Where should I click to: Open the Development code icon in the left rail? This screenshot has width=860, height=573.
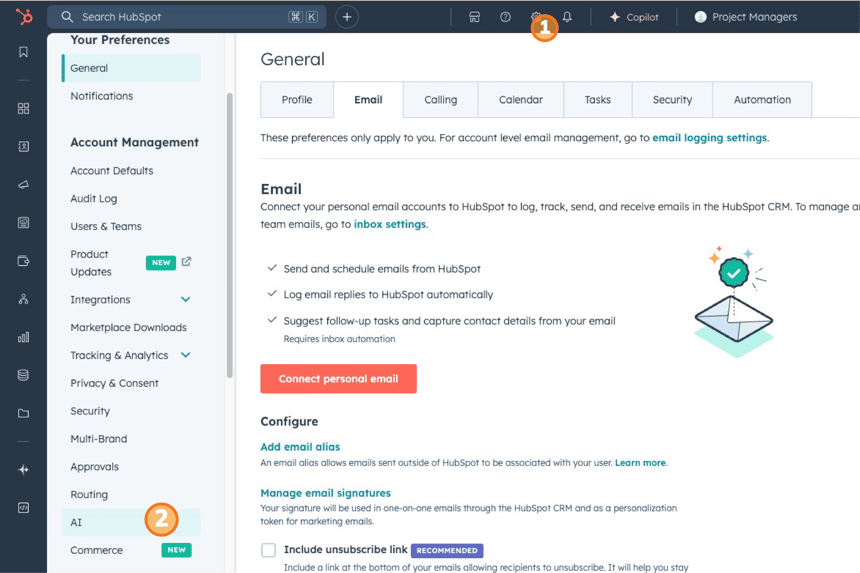click(23, 508)
